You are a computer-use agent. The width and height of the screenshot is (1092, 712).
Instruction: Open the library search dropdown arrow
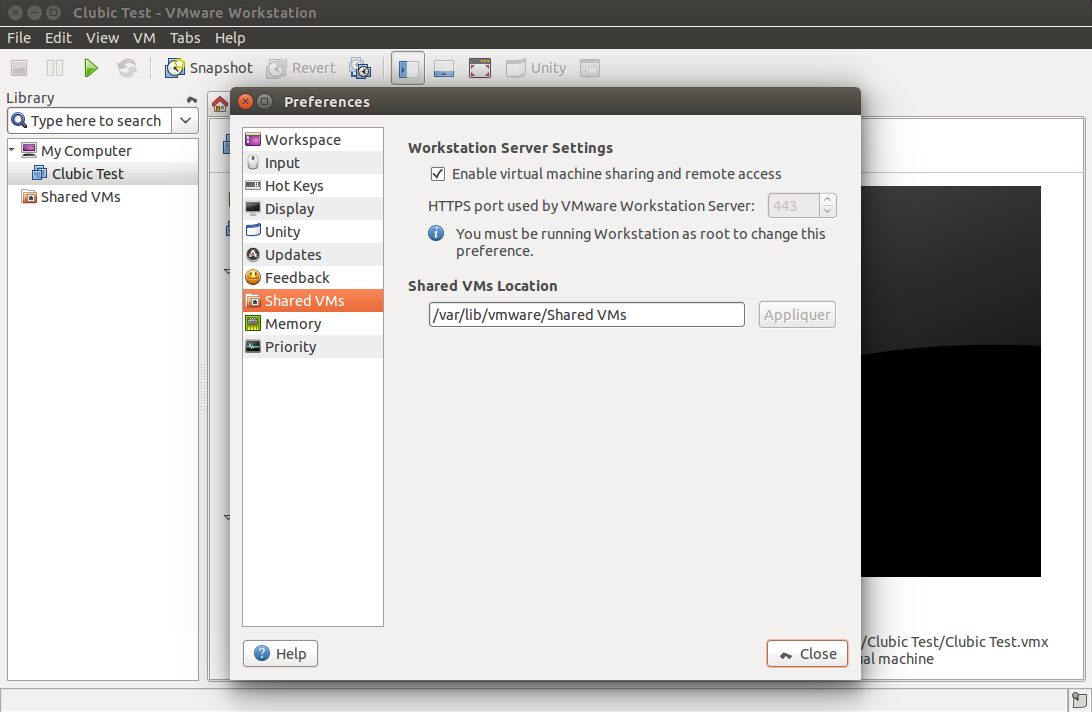click(185, 120)
